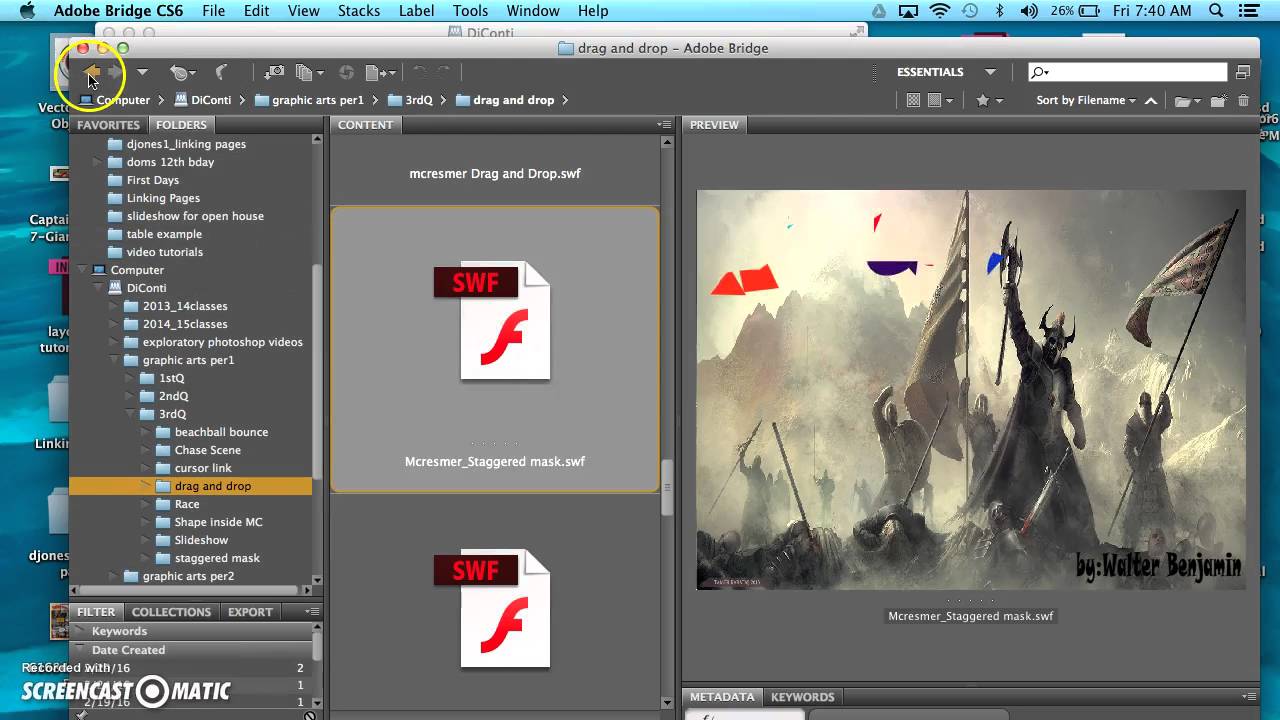Open Spotlight search in the menu bar
The image size is (1280, 720).
(x=1216, y=11)
